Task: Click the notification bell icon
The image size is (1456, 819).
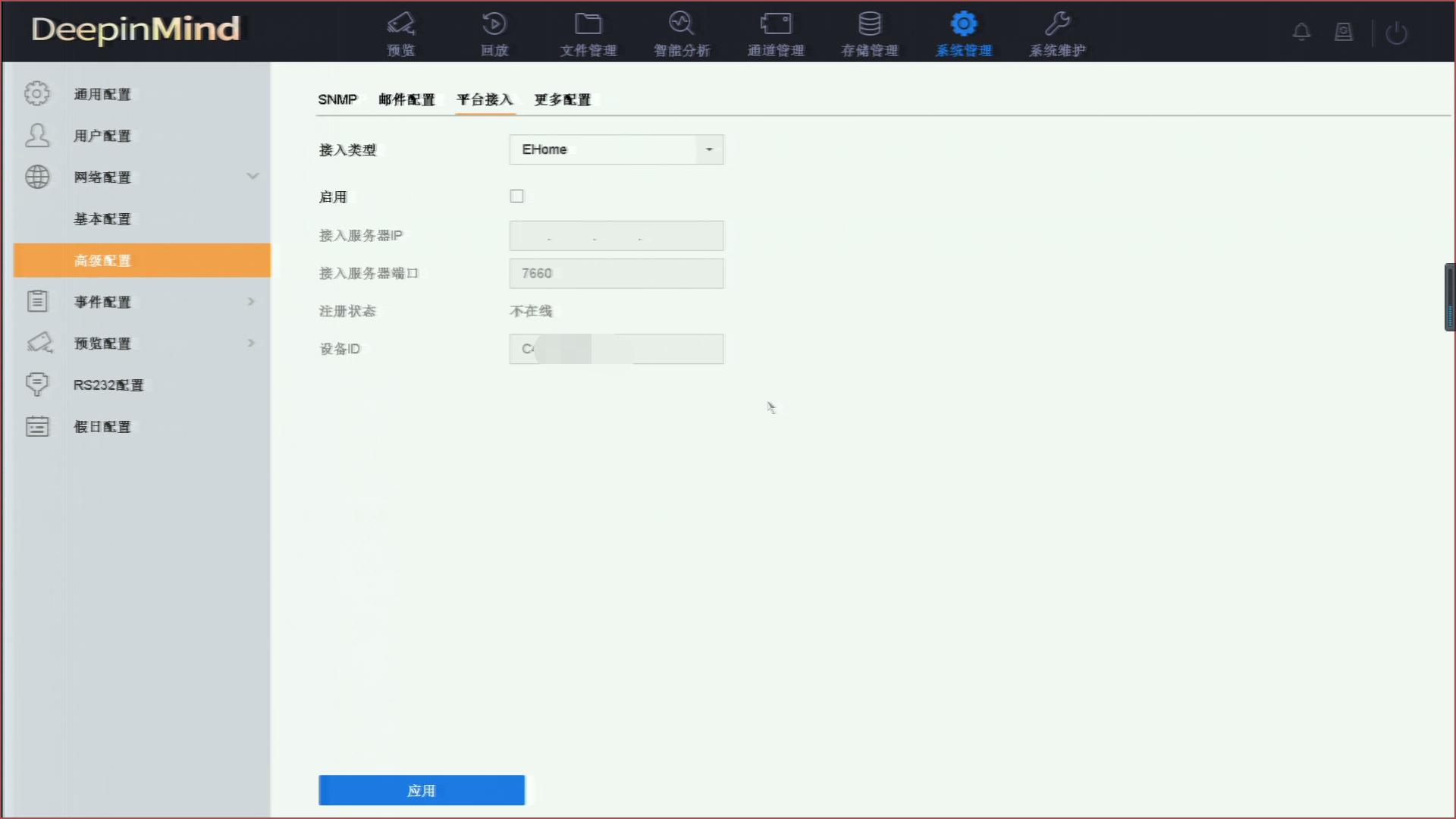Action: coord(1301,32)
